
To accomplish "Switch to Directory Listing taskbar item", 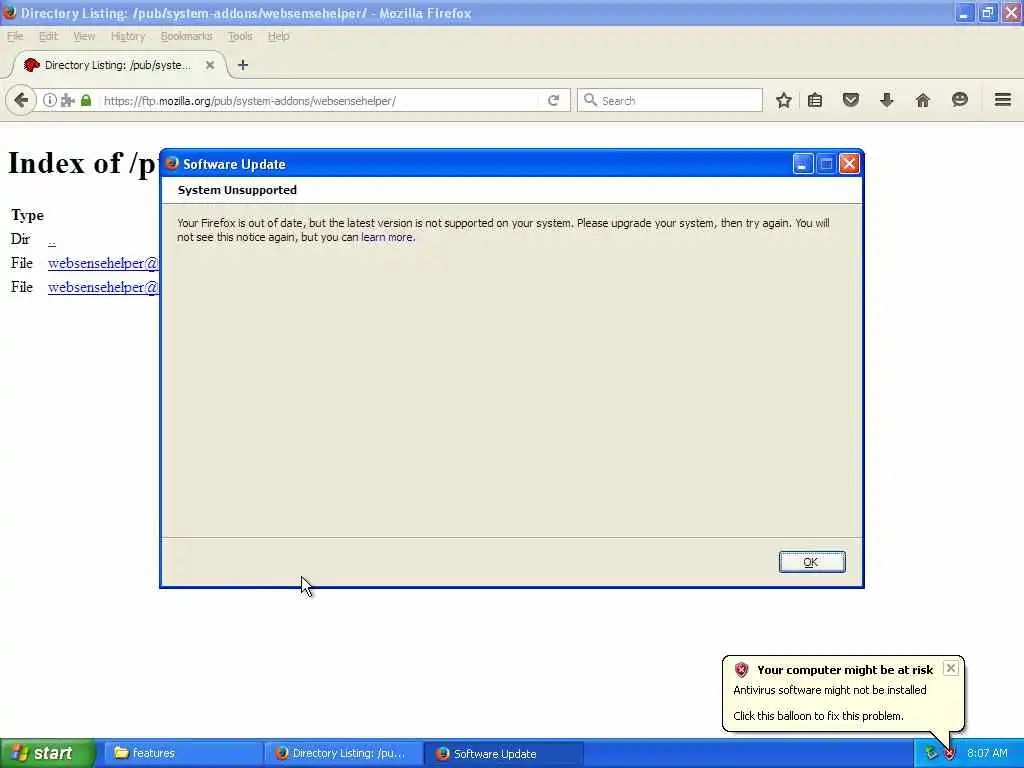I will point(342,753).
